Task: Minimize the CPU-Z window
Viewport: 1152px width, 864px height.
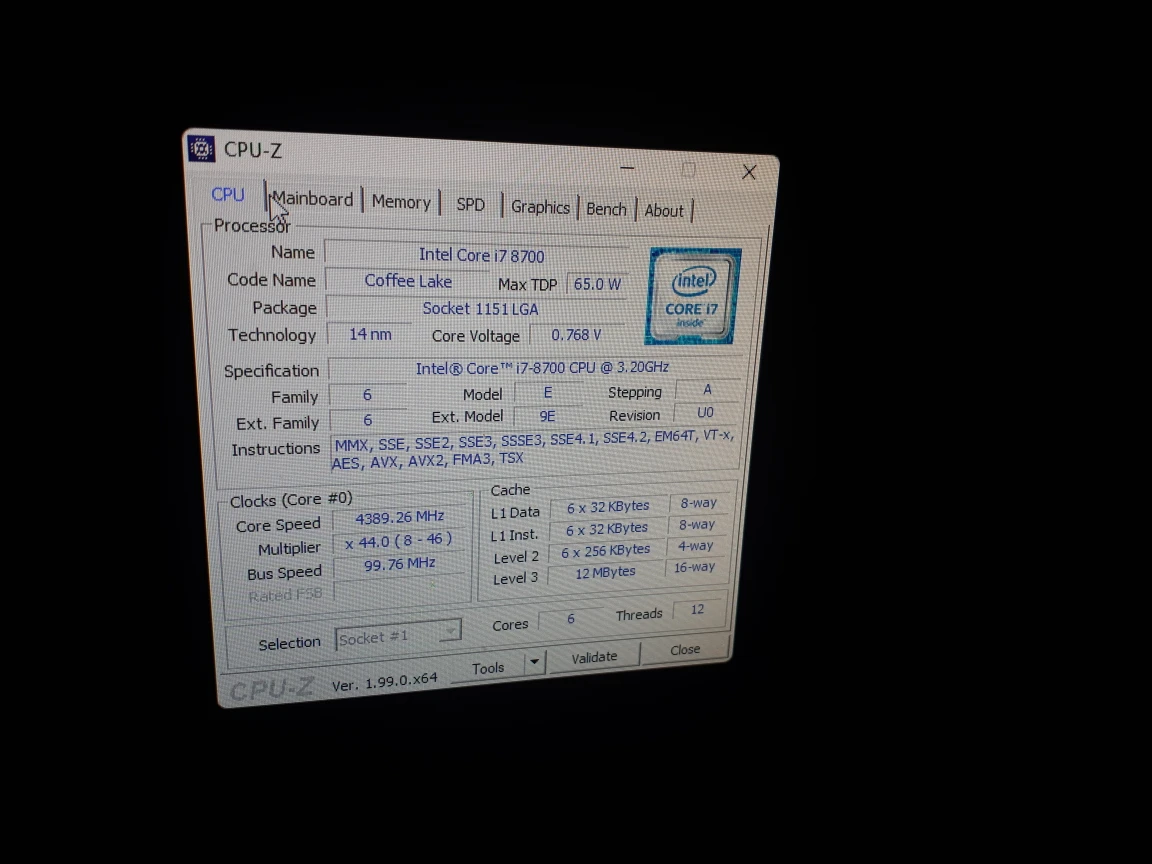Action: point(627,168)
